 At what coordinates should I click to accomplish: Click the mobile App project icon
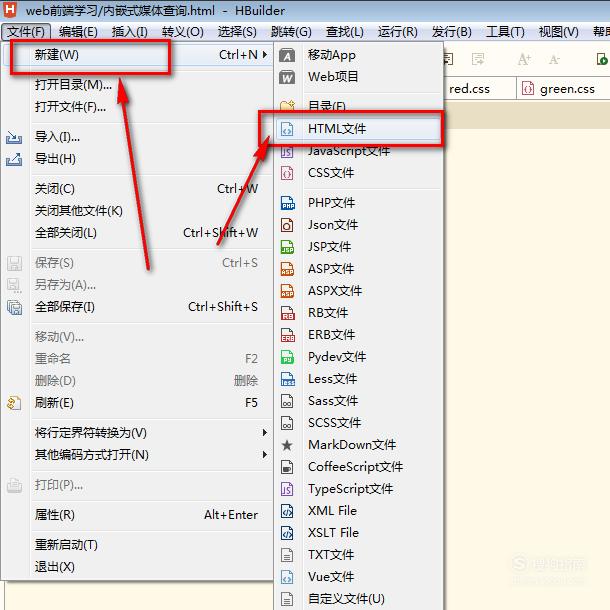point(287,55)
